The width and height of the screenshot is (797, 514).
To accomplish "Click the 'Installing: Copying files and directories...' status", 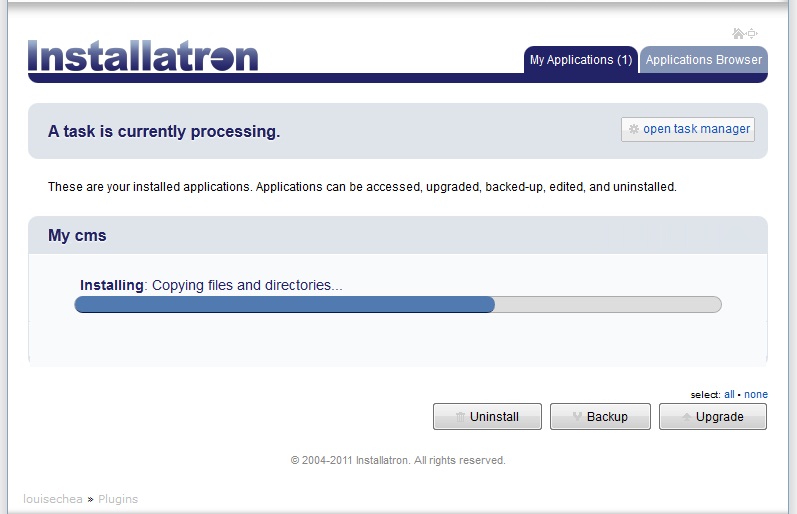I will [211, 285].
